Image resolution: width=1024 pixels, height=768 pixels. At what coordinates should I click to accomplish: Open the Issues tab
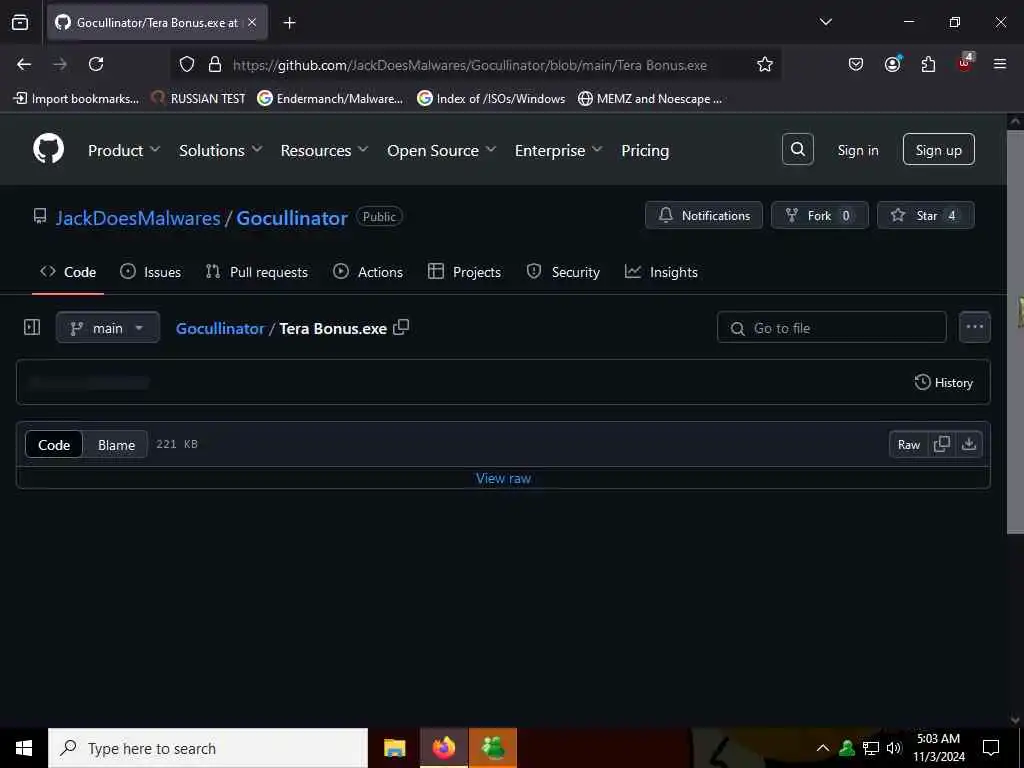click(151, 272)
